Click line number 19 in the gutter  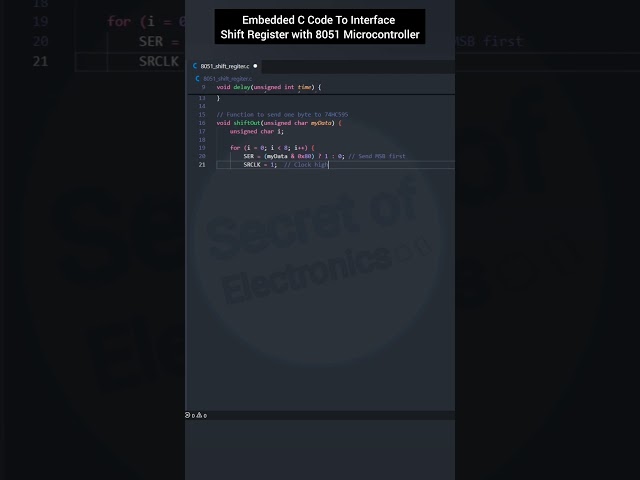tap(202, 148)
